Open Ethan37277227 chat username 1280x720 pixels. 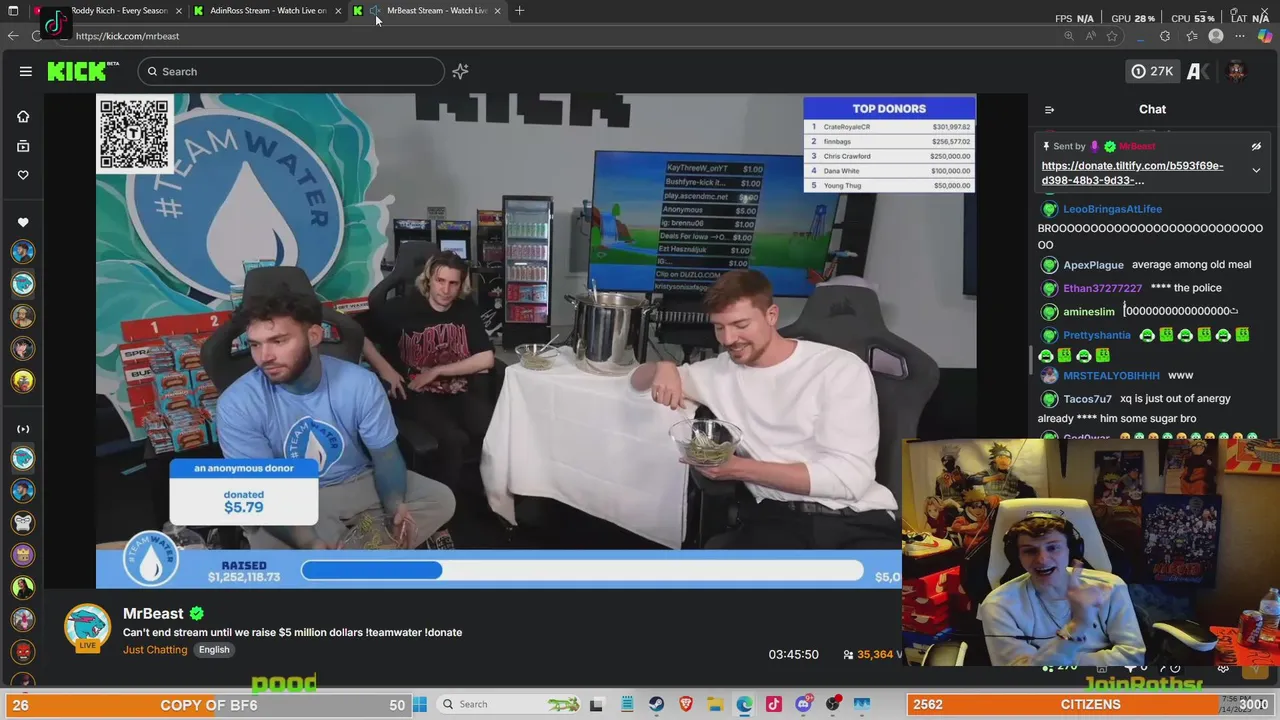coord(1102,288)
